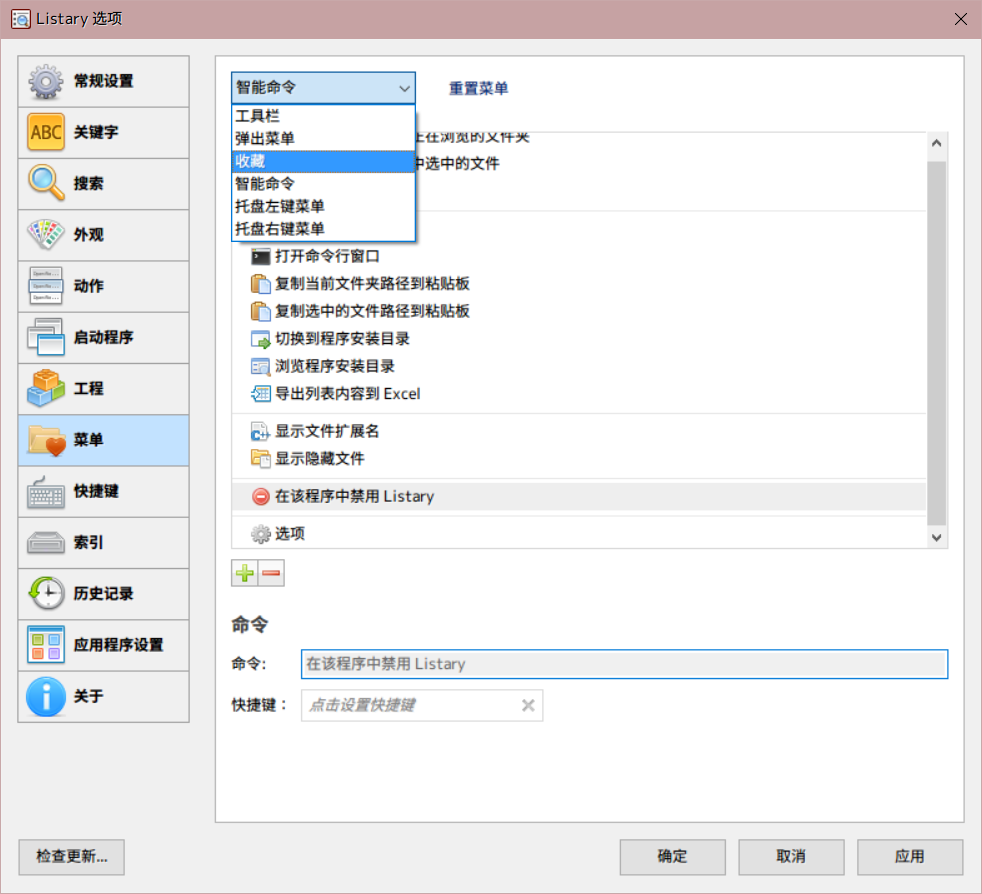
Task: Click the icon beside 显示文件扩展名
Action: [261, 432]
